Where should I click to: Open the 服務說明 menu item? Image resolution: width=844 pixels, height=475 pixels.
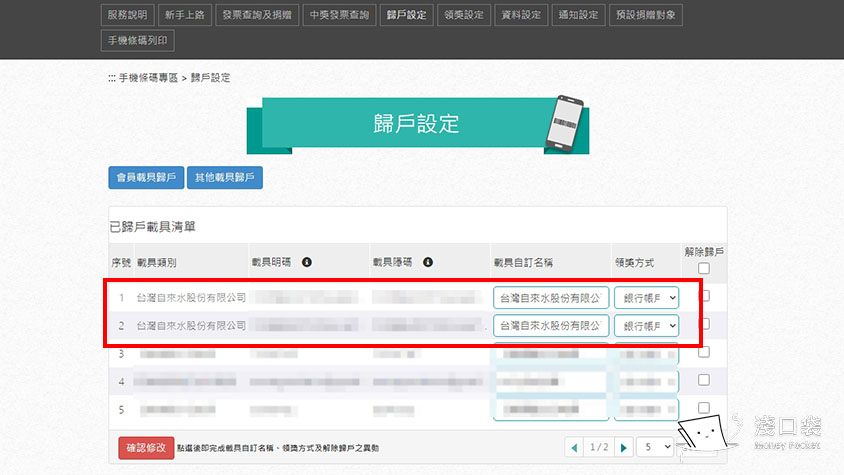click(x=127, y=15)
